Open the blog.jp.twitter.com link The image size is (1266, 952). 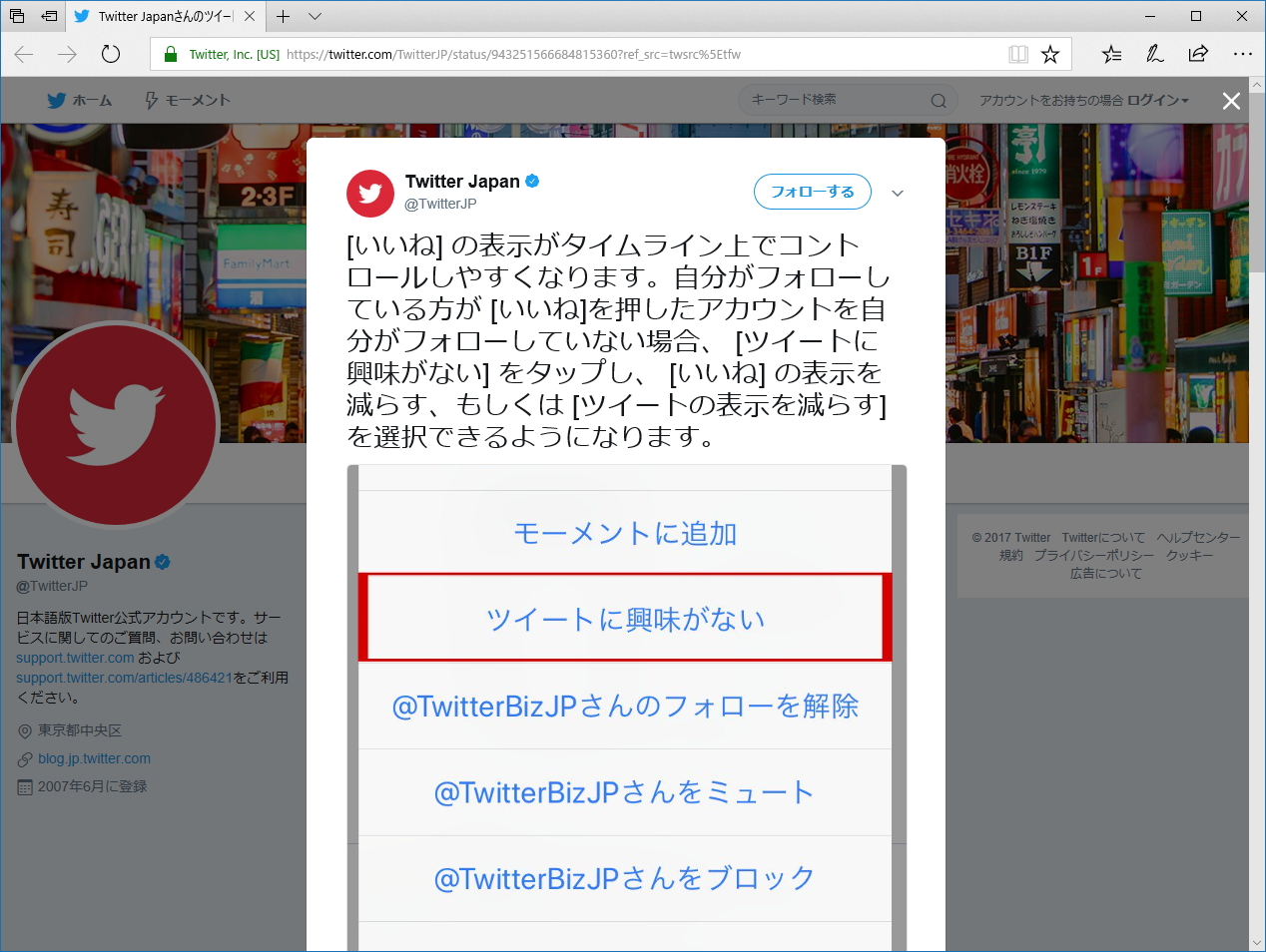(x=95, y=758)
